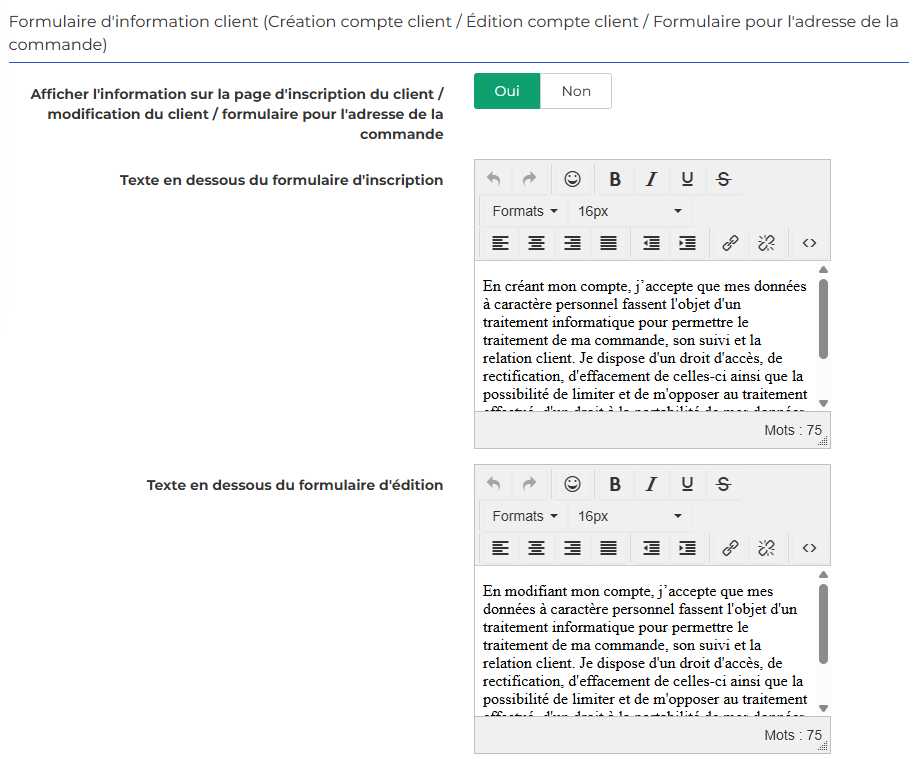Click label "Texte en dessous du formulaire d'édition"
Screen dimensions: 921x759
click(x=295, y=485)
